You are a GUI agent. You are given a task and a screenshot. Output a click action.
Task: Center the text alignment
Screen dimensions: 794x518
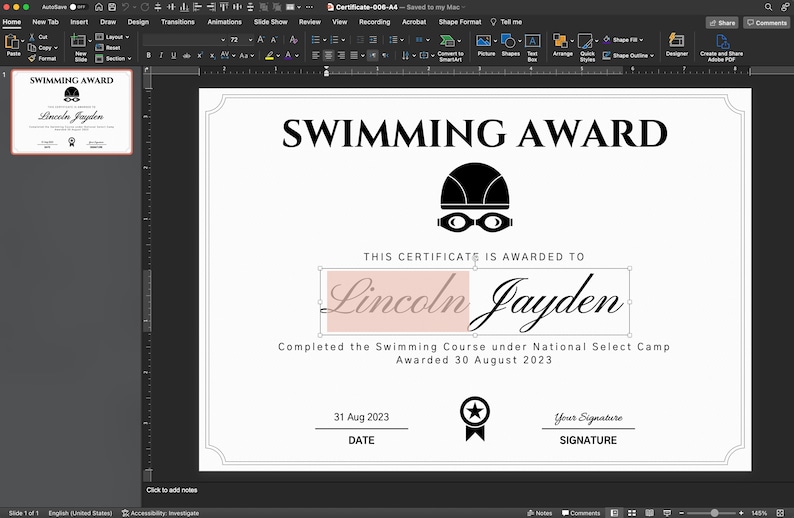point(328,55)
